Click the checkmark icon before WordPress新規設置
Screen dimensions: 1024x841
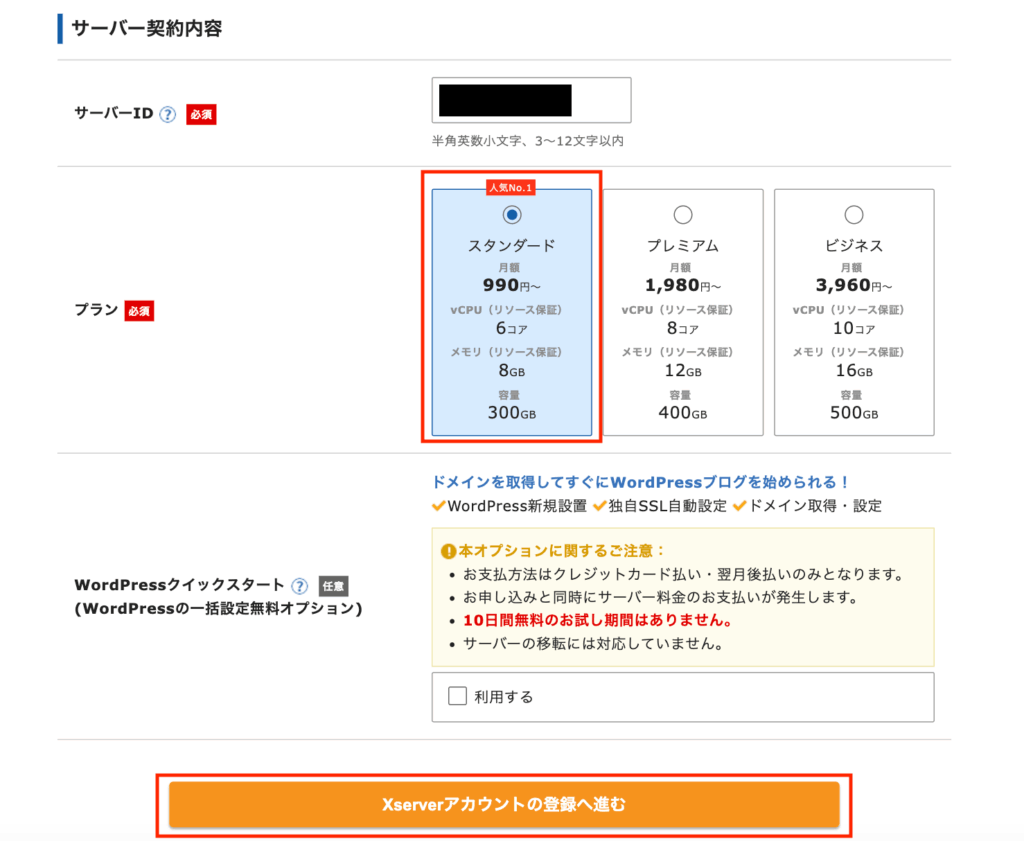439,506
